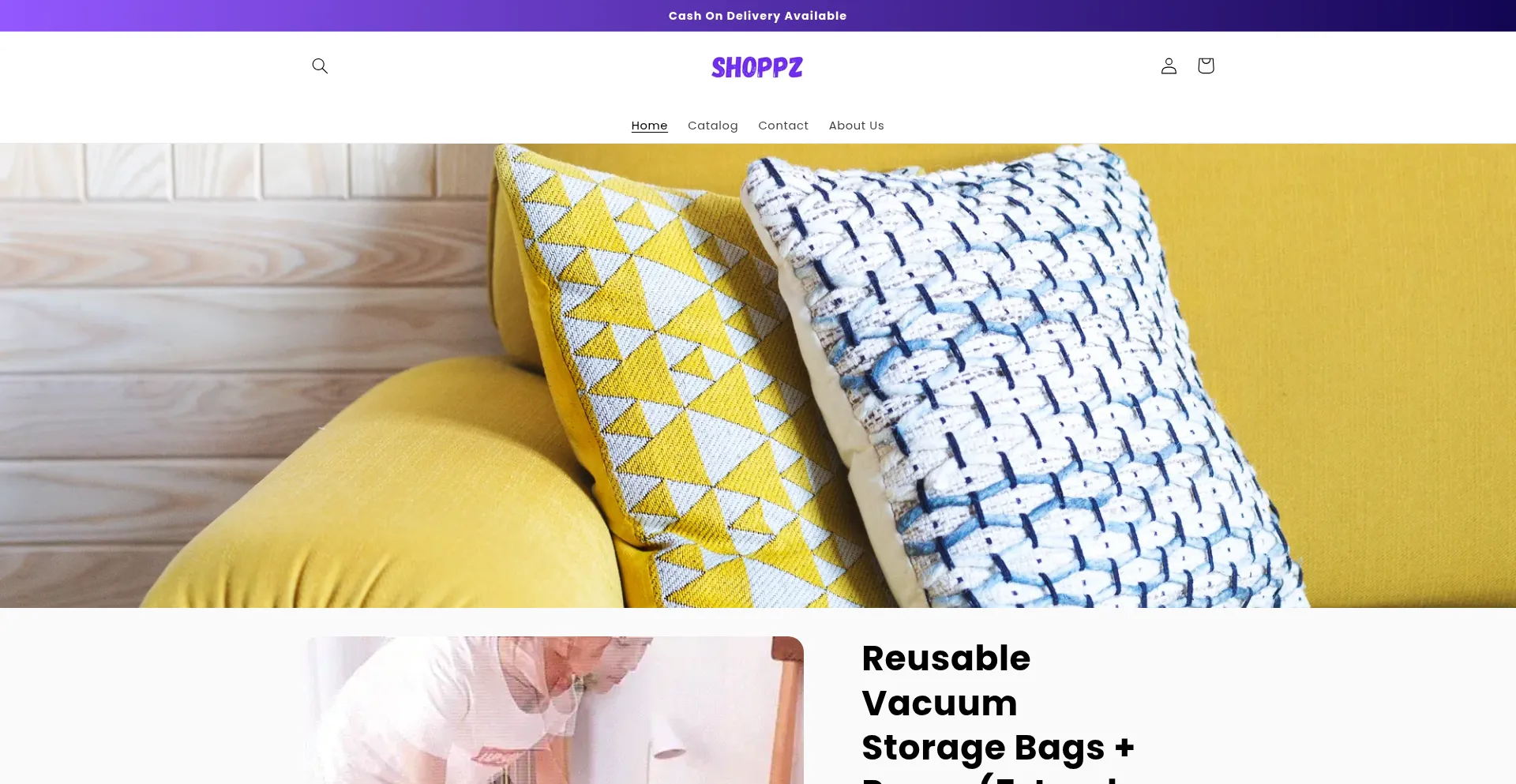The width and height of the screenshot is (1516, 784).
Task: Open the Contact page link
Action: pos(783,126)
